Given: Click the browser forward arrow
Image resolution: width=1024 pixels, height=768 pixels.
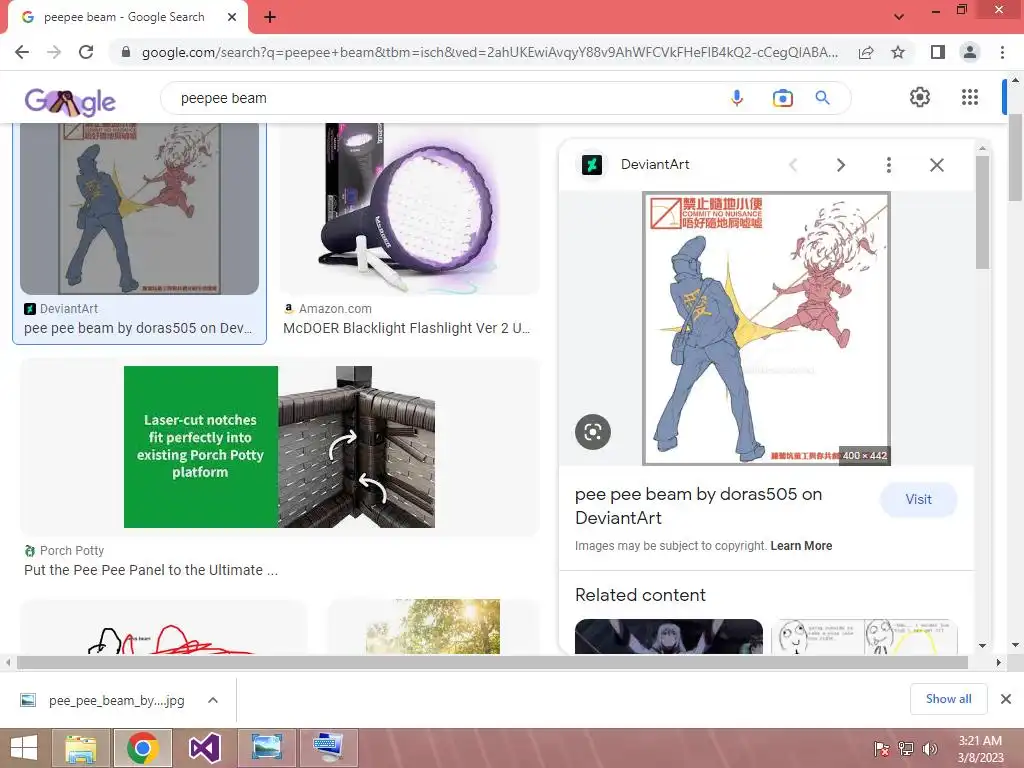Looking at the screenshot, I should click(54, 52).
